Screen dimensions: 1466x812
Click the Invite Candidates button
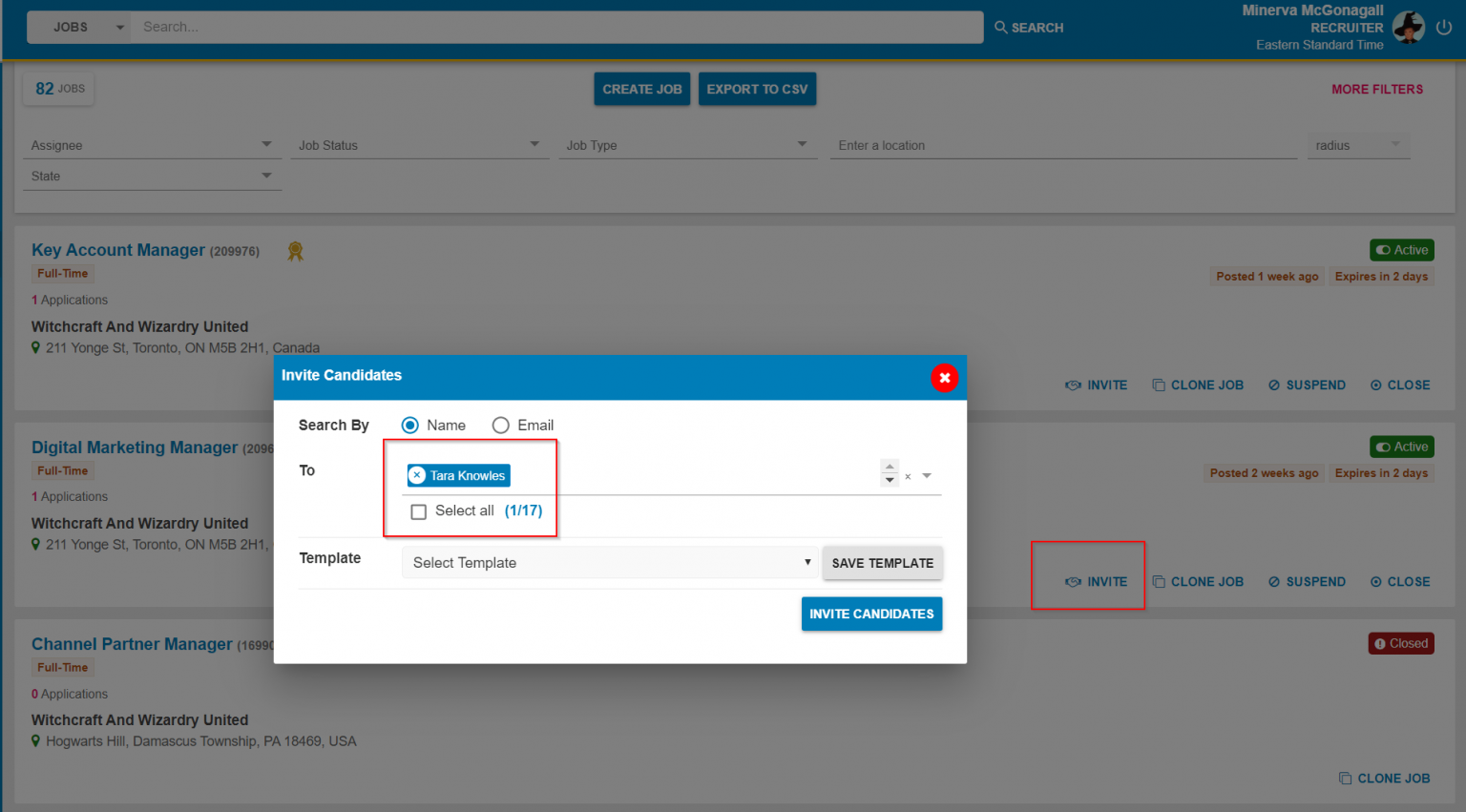[871, 614]
